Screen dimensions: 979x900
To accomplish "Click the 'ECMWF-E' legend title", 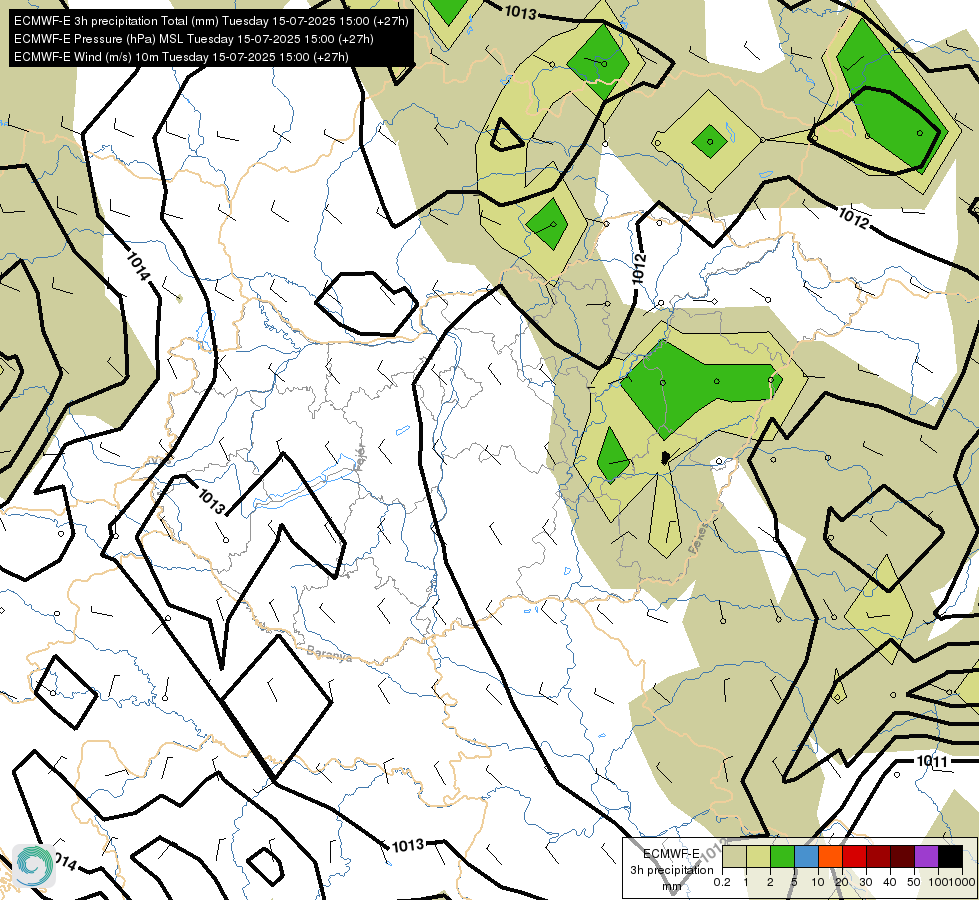I will (671, 853).
